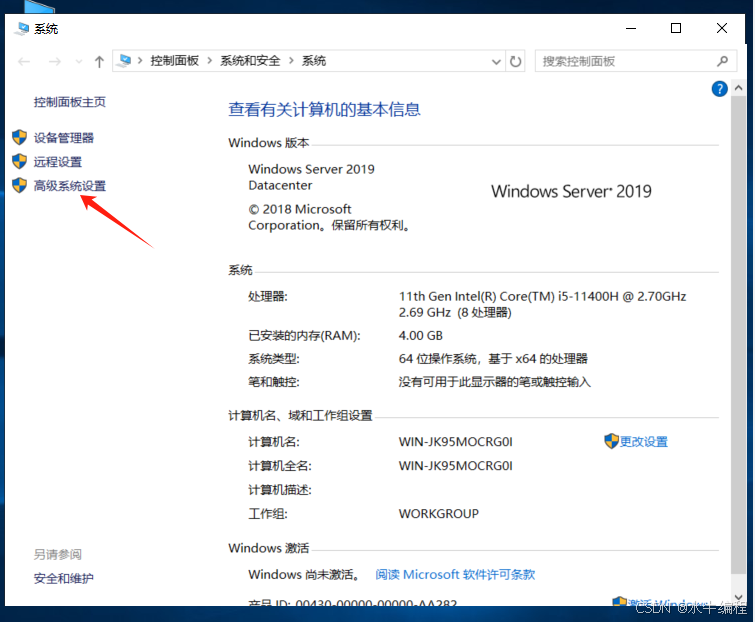Screen dimensions: 755x622
Task: Expand chevron after 控制面板 breadcrumb
Action: point(209,61)
